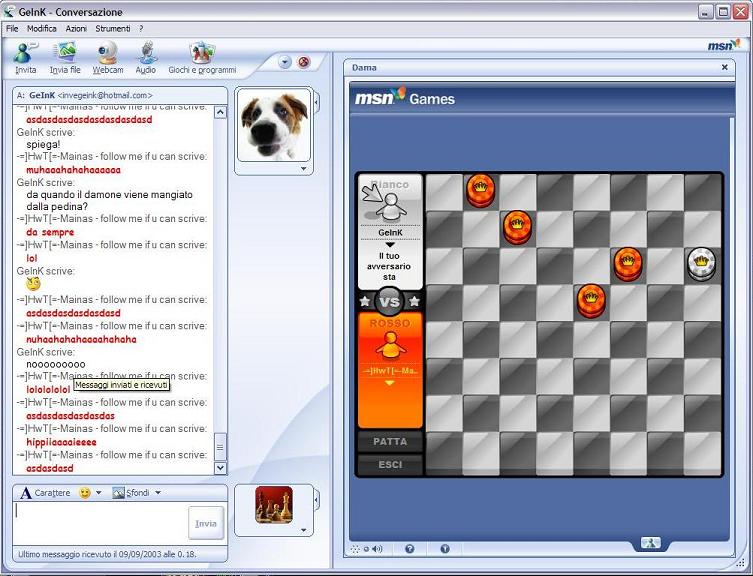Click the chess display picture
The image size is (753, 576).
coord(274,504)
